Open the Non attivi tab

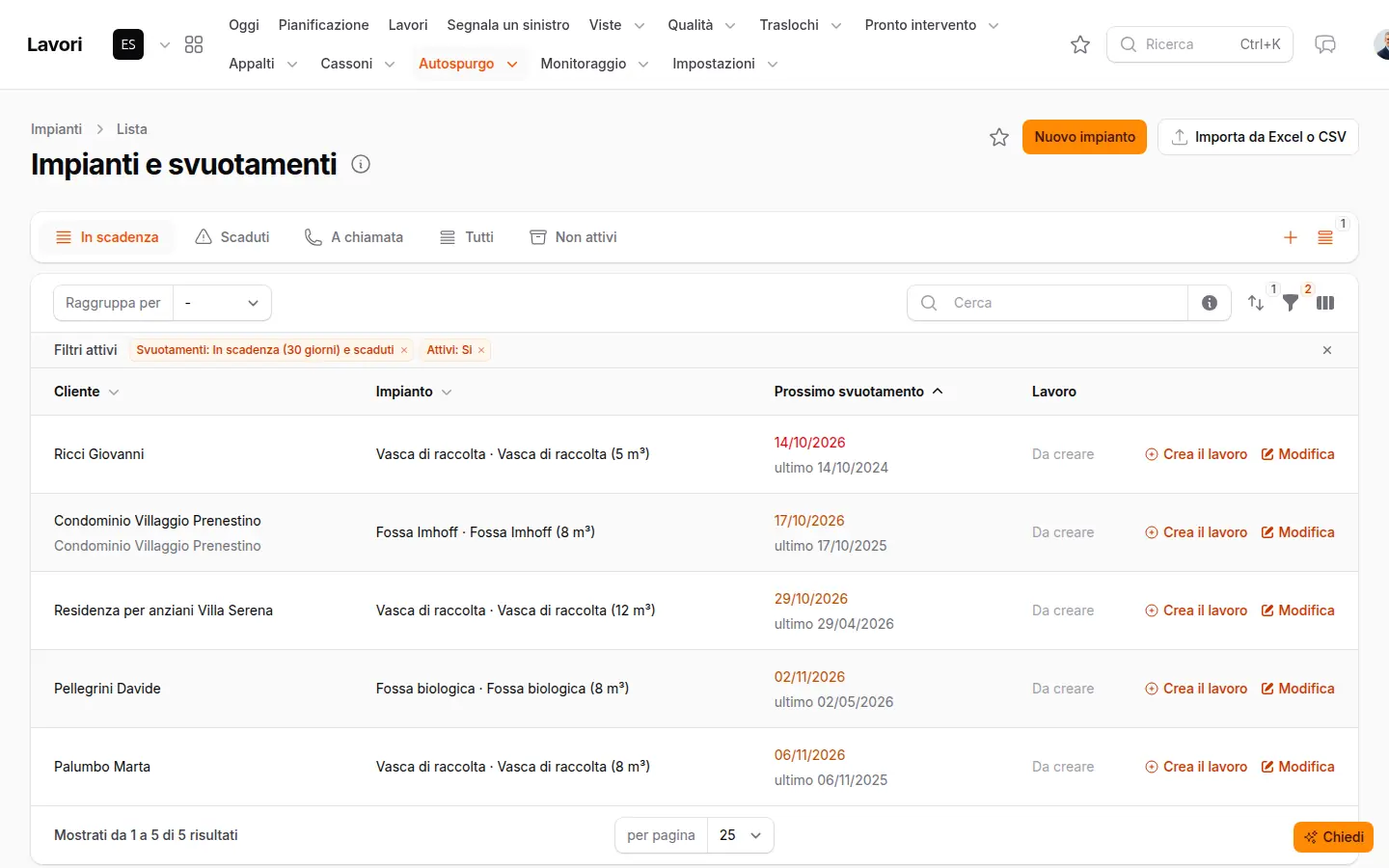tap(573, 237)
